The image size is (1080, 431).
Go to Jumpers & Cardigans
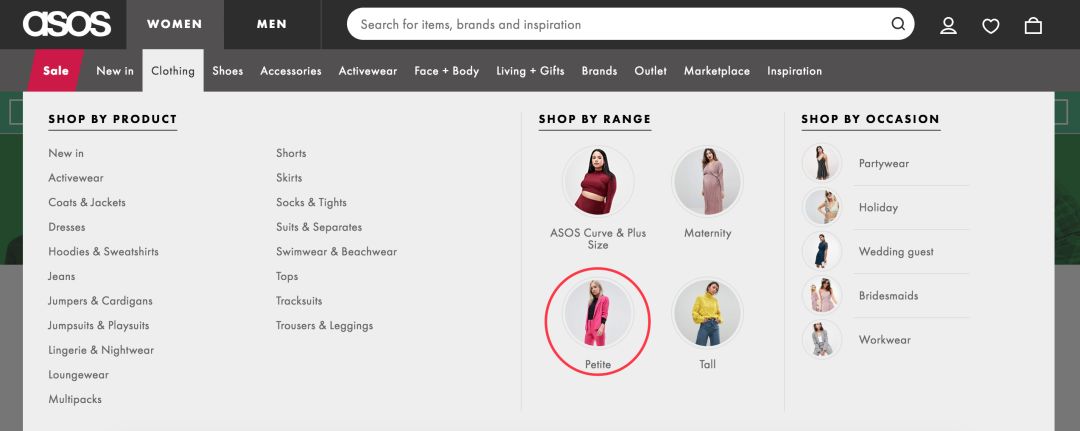pos(101,301)
